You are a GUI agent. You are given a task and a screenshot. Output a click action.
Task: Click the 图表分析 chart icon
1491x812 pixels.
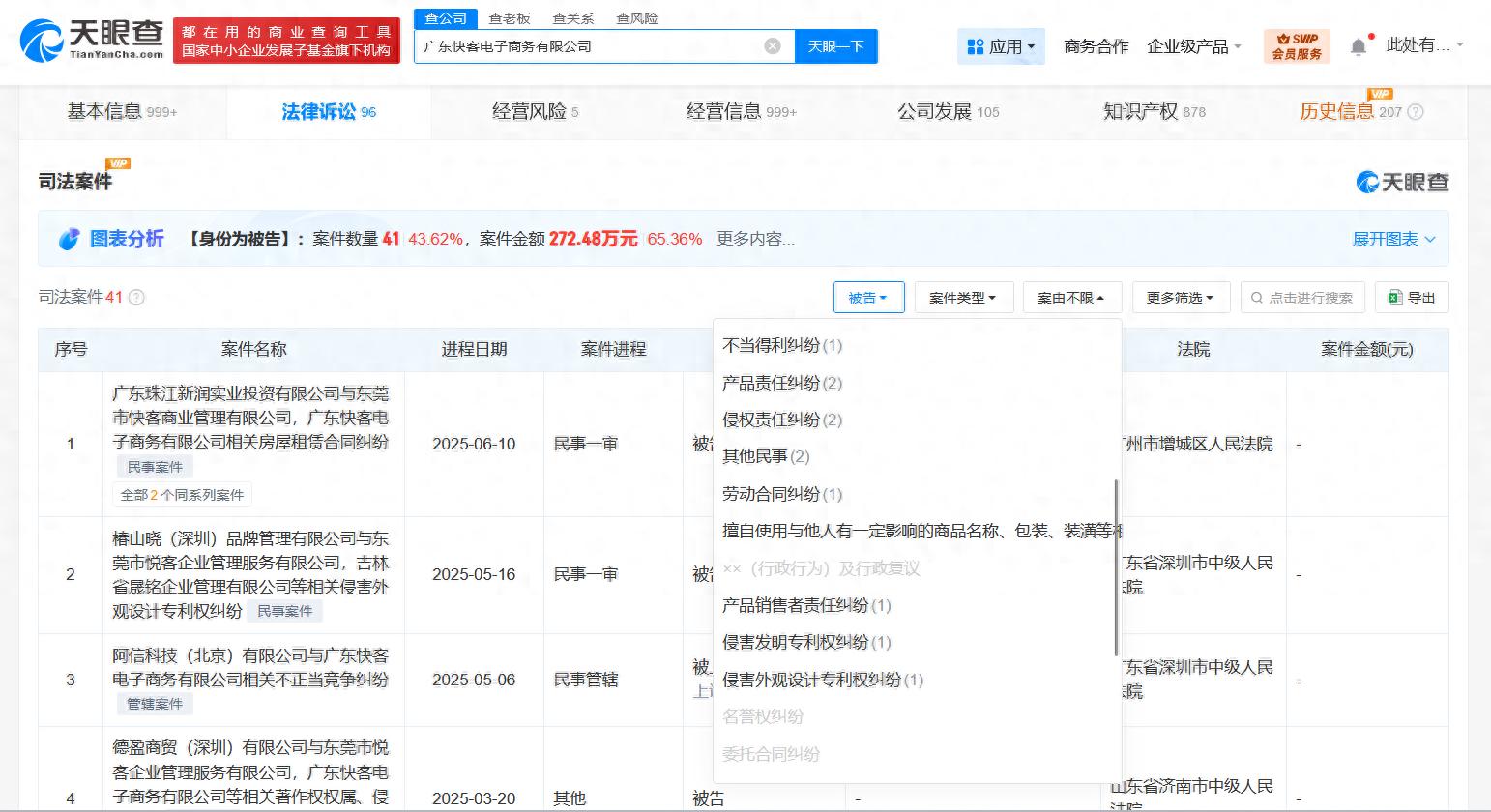click(x=69, y=239)
